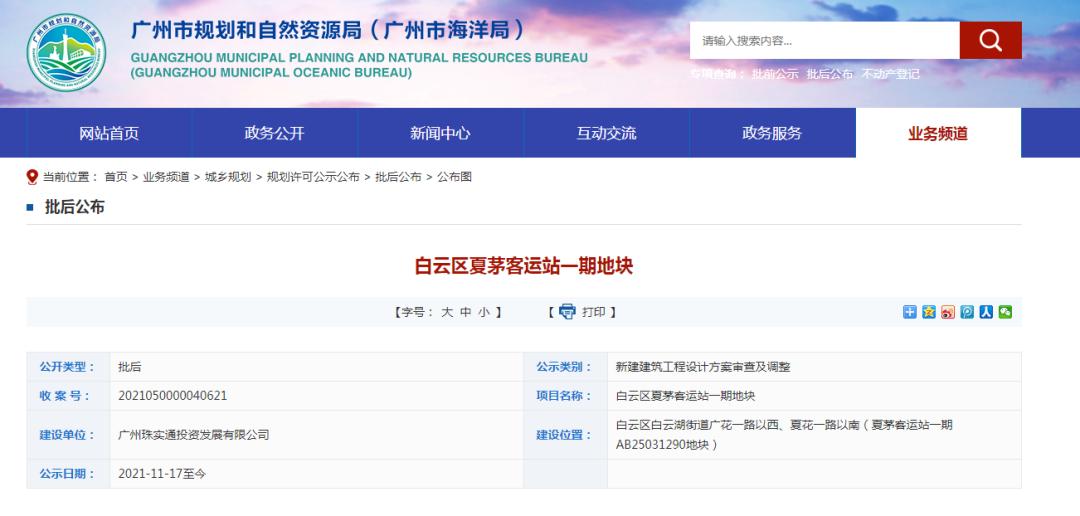Click the blue plus share icon
Screen dimensions: 1080x516
(x=910, y=312)
